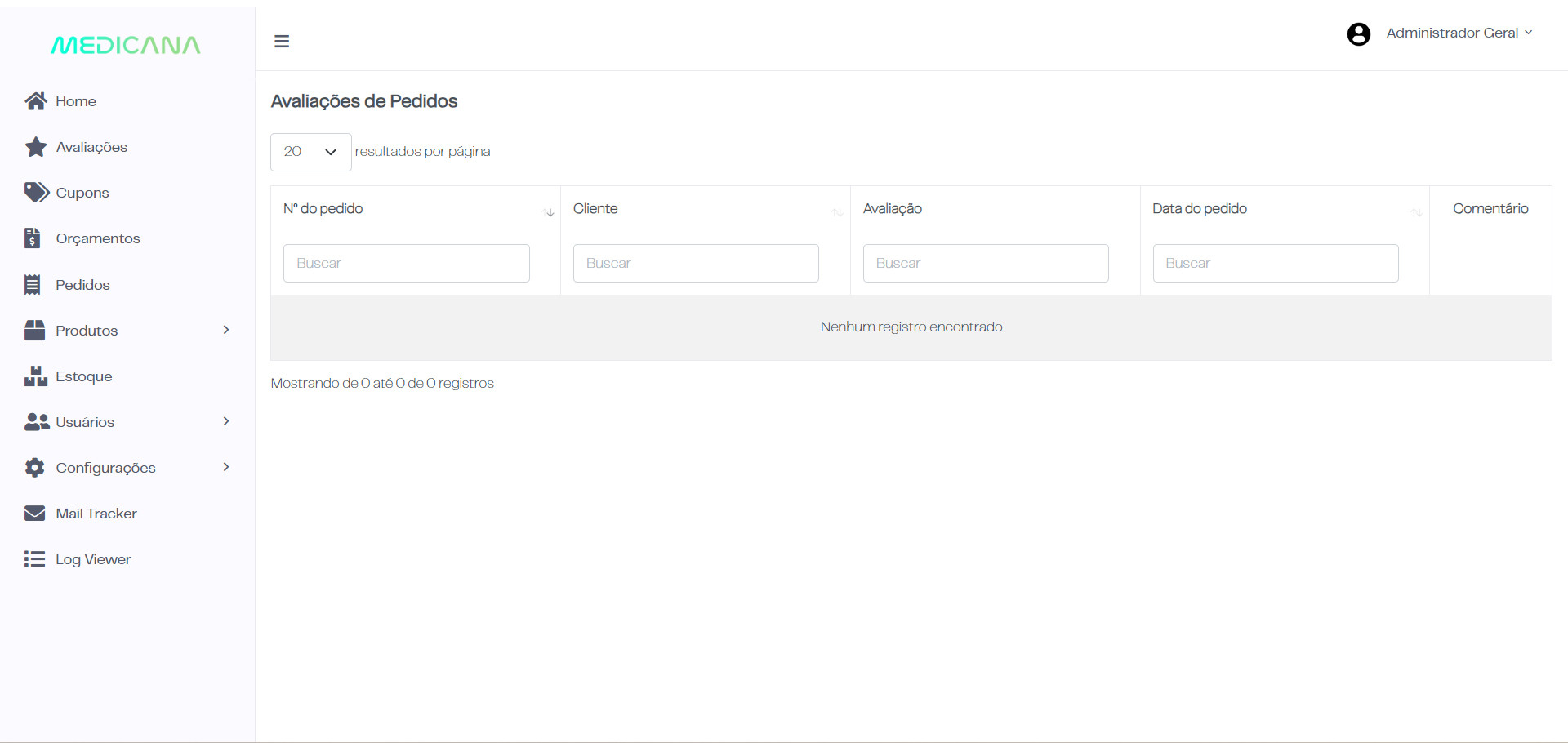
Task: Open Avaliações via the star icon
Action: pos(35,147)
